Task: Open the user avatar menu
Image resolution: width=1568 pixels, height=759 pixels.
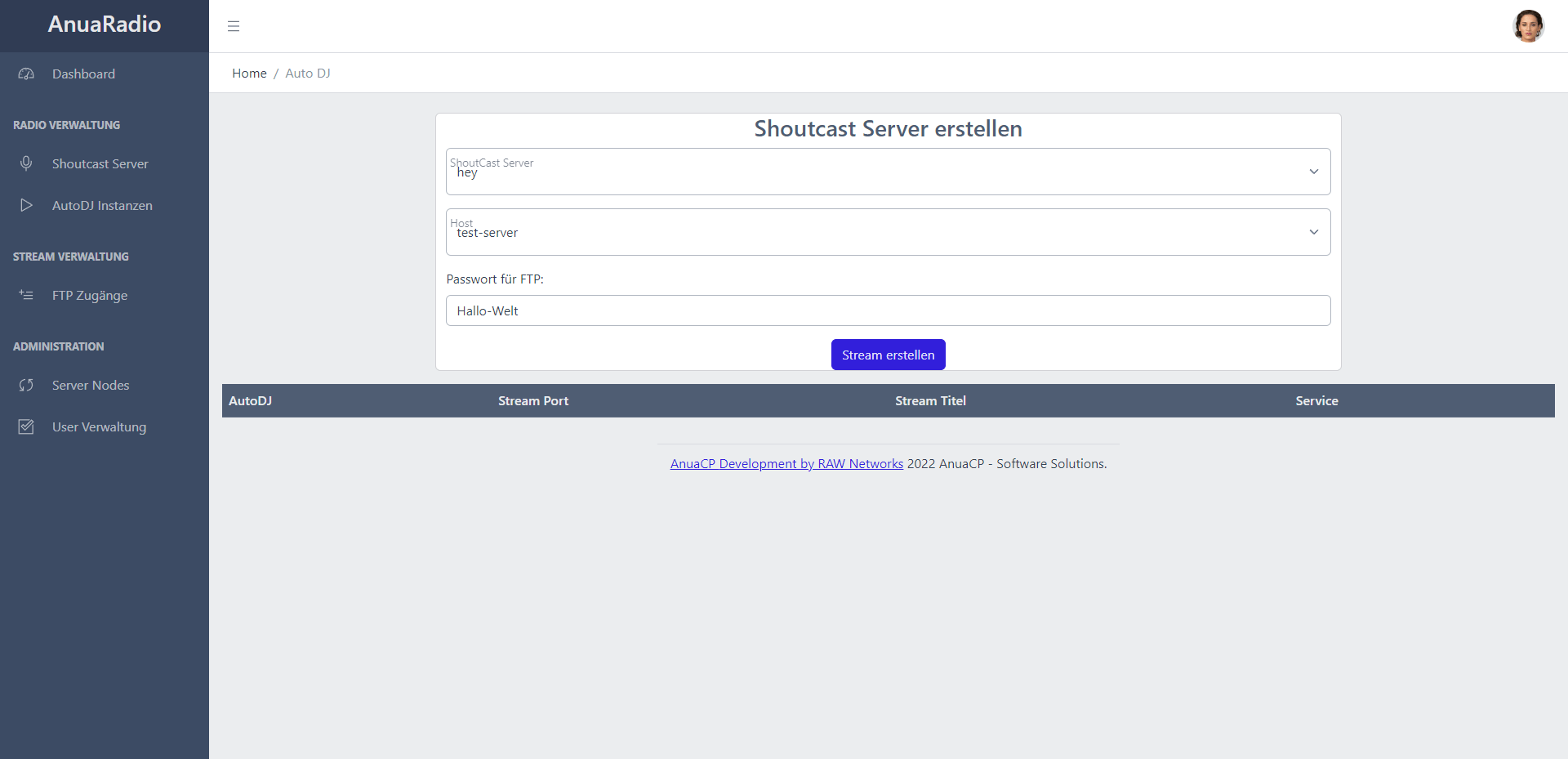Action: 1528,26
